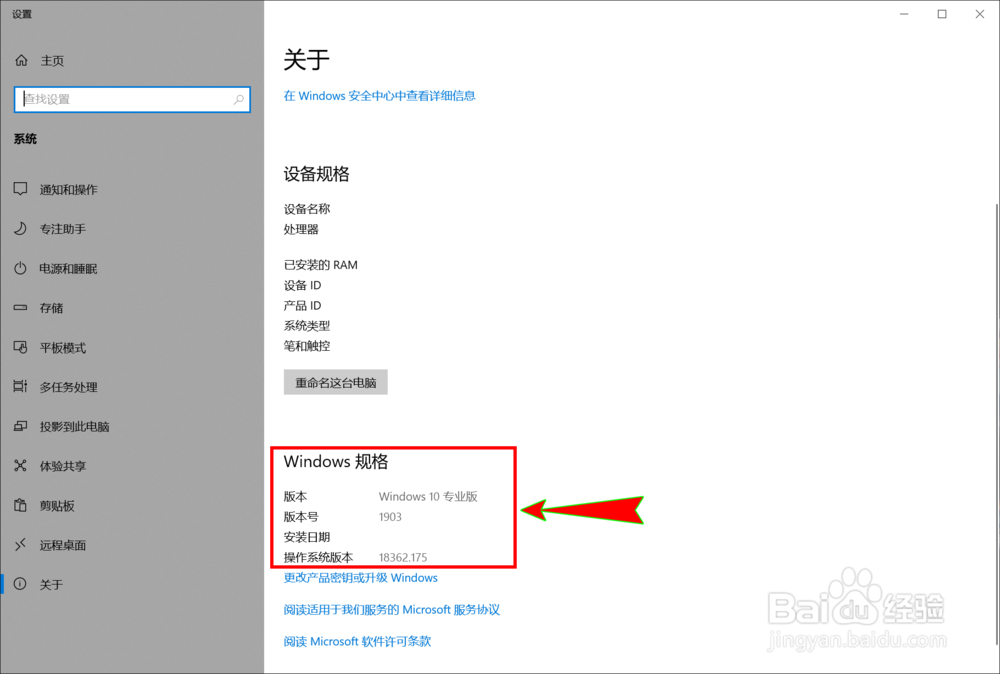Select the 剪贴板 Clipboard icon
This screenshot has height=674, width=1000.
tap(22, 506)
